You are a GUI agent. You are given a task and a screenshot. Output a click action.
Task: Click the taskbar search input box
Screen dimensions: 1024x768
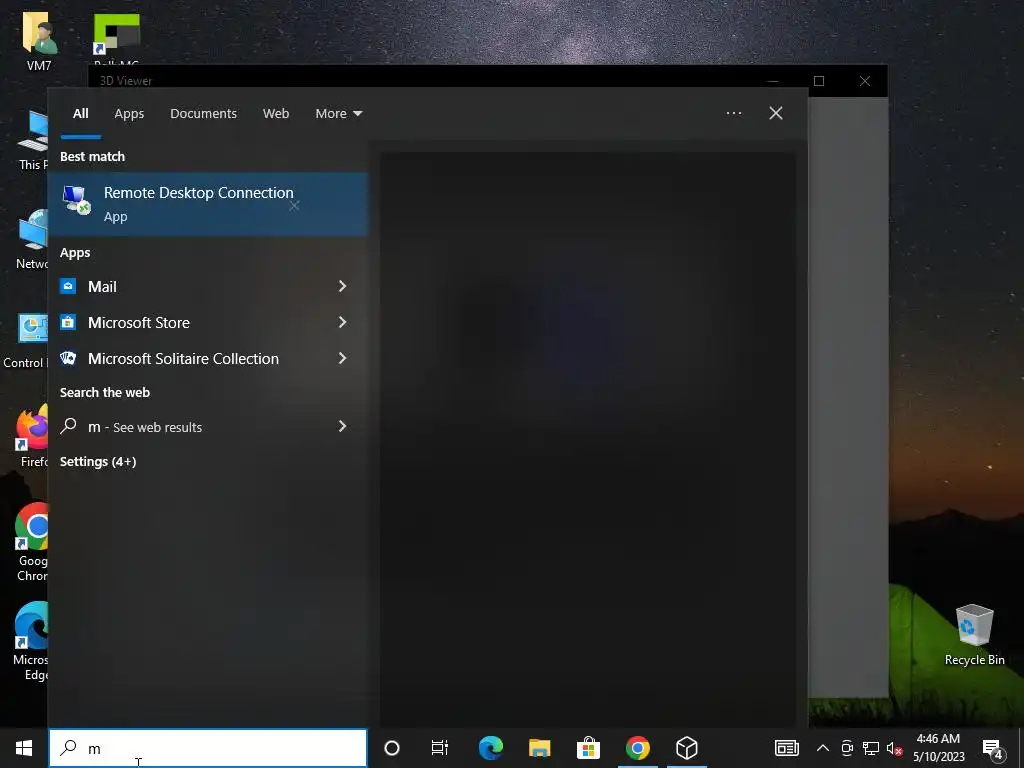[208, 748]
